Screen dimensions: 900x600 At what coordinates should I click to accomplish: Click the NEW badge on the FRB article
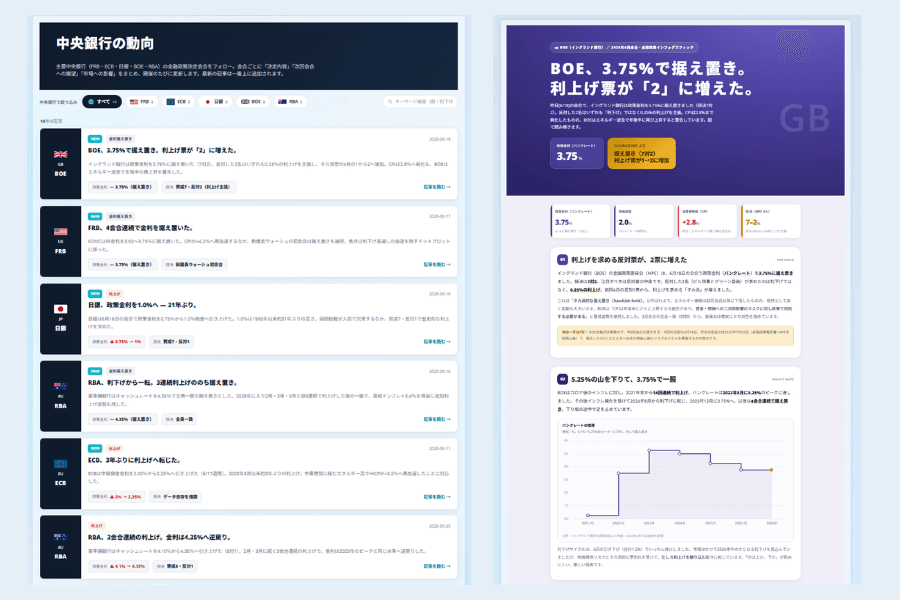(95, 216)
